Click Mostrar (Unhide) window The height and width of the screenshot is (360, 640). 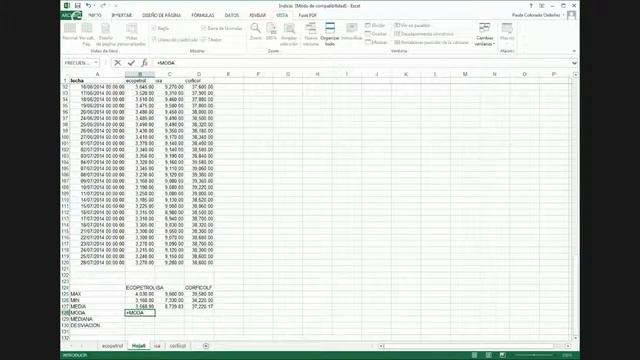coord(376,42)
